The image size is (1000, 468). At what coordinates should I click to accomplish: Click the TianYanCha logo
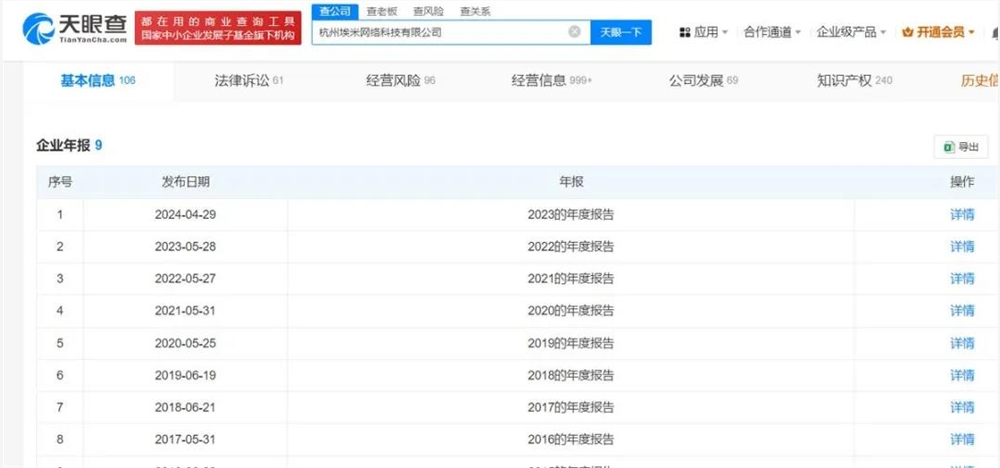[x=74, y=28]
